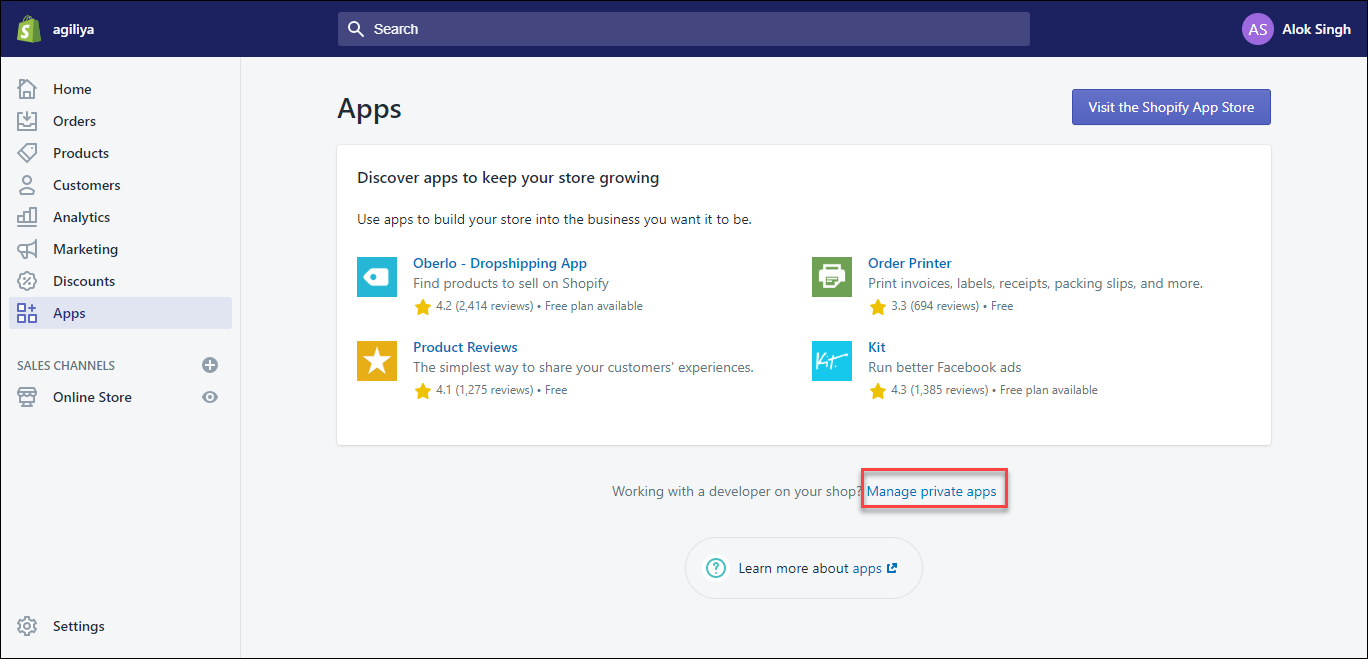This screenshot has width=1368, height=659.
Task: Click the Customers person icon
Action: (x=28, y=184)
